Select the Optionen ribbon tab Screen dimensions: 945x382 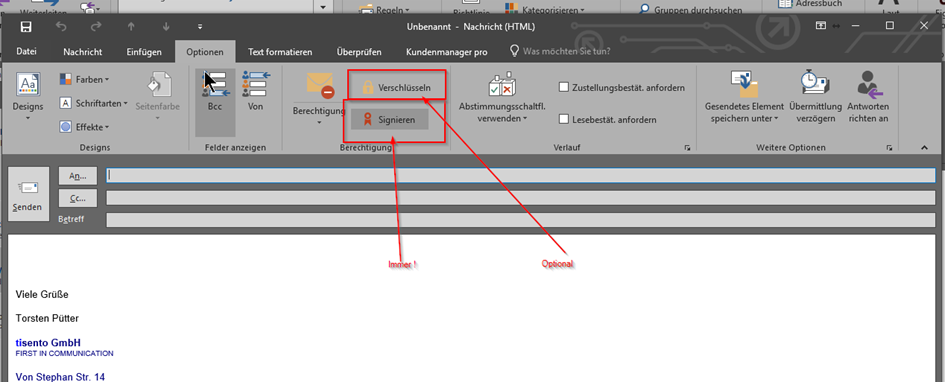click(x=205, y=52)
